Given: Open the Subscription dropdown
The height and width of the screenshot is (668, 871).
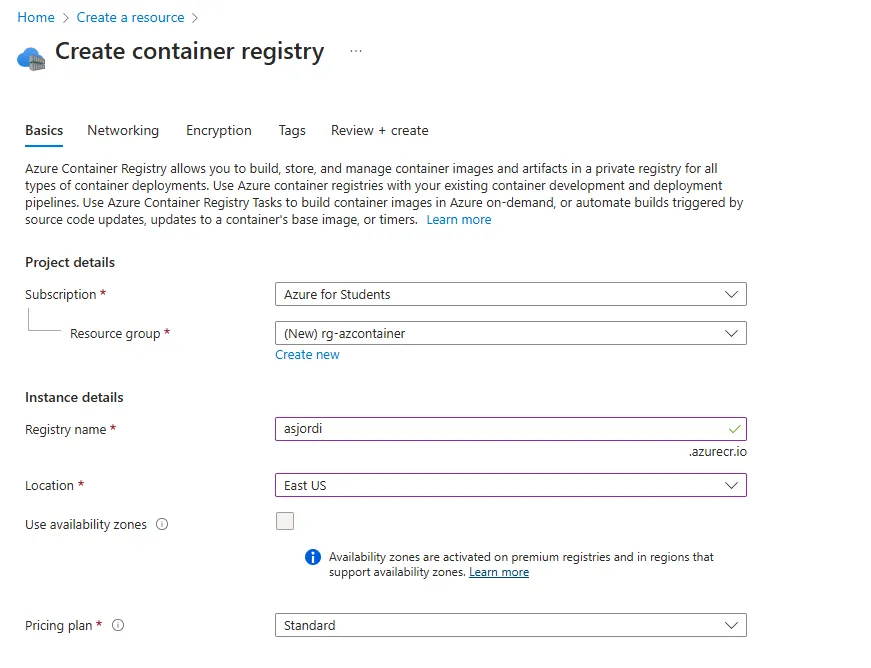Looking at the screenshot, I should pyautogui.click(x=510, y=294).
